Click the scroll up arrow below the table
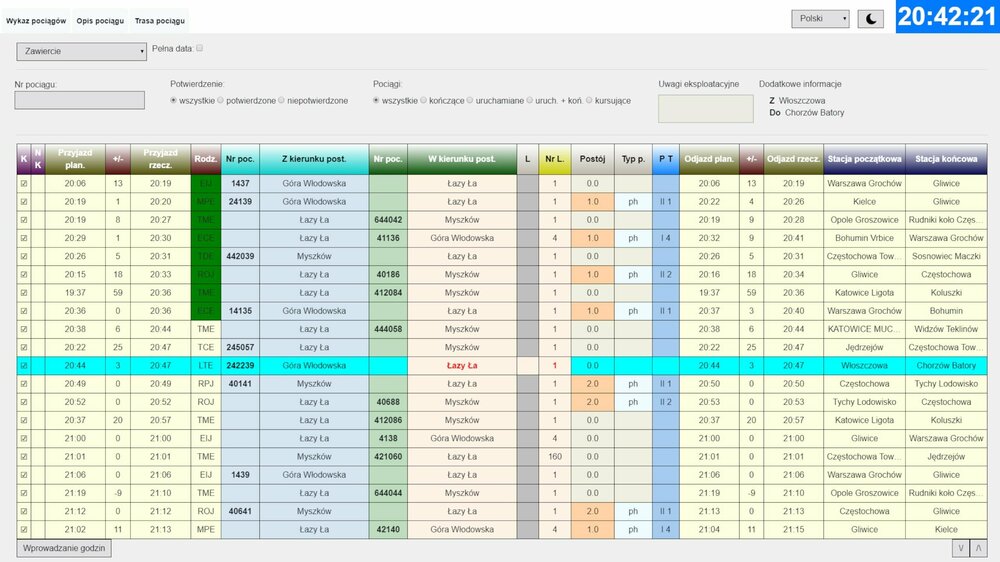Screen dimensions: 1000x562 click(x=978, y=548)
